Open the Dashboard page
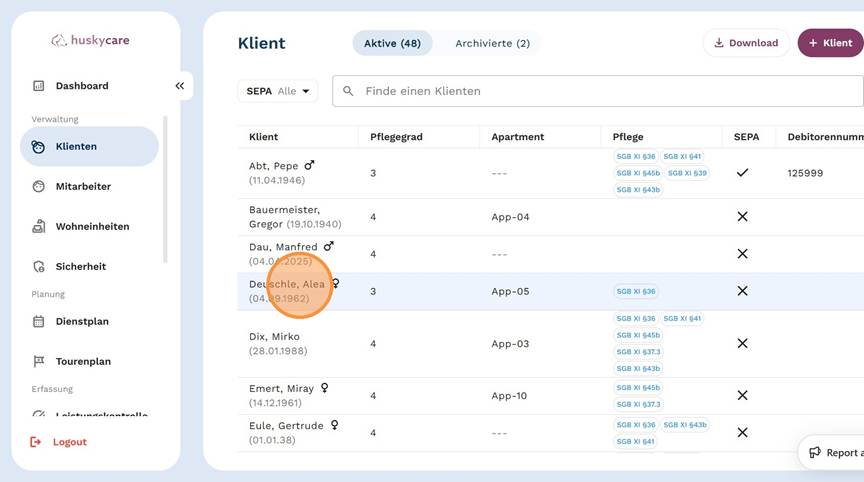Viewport: 864px width, 482px height. pos(82,86)
